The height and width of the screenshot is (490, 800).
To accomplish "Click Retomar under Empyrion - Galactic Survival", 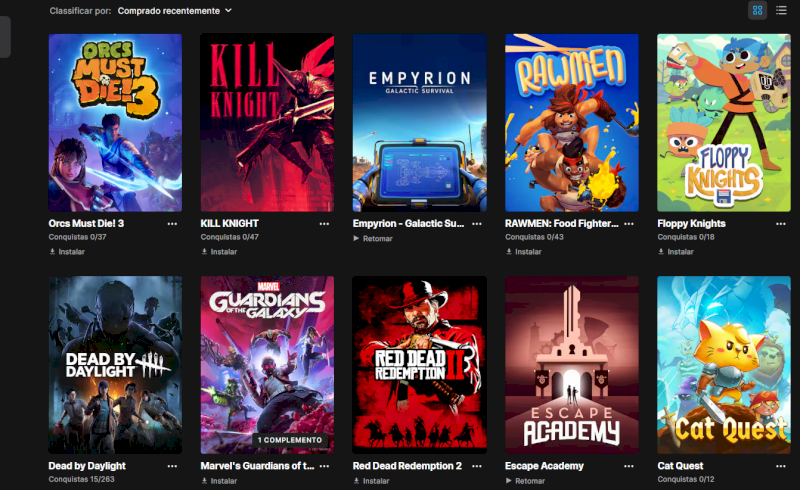I will (372, 238).
